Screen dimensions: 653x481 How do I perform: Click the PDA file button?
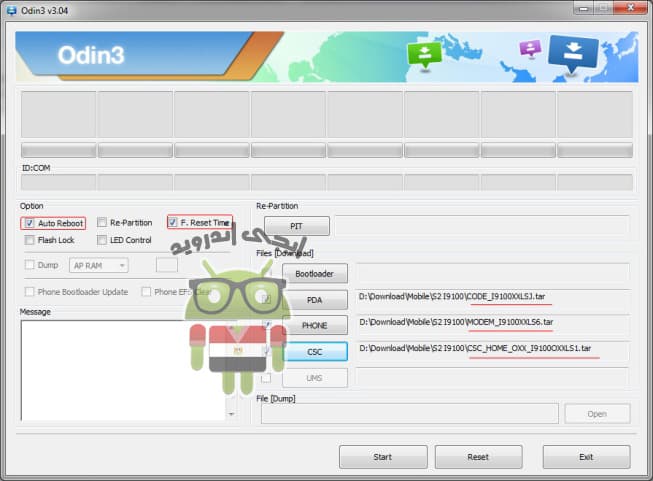click(315, 300)
